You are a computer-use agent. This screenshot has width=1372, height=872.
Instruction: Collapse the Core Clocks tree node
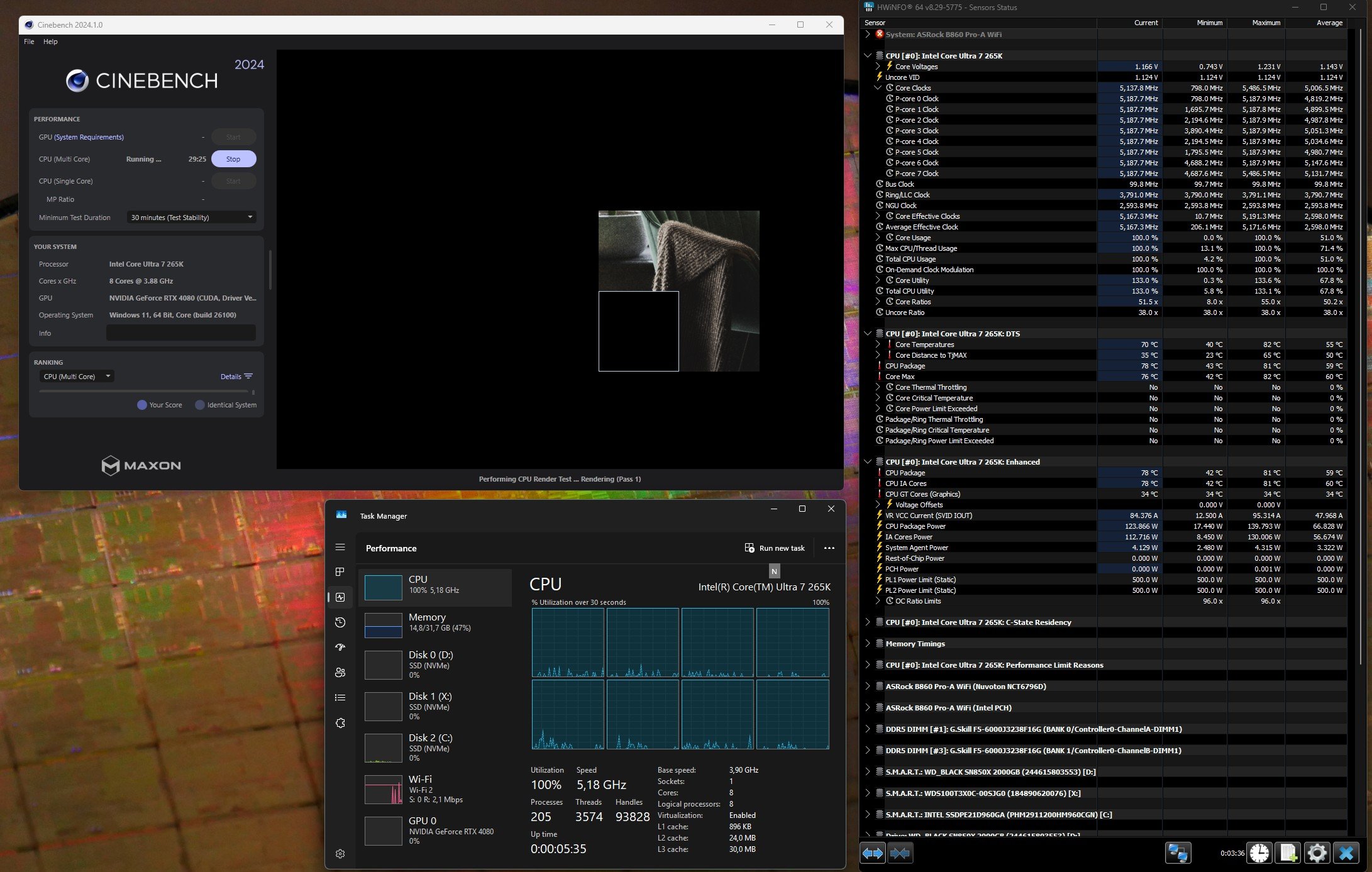click(x=878, y=88)
